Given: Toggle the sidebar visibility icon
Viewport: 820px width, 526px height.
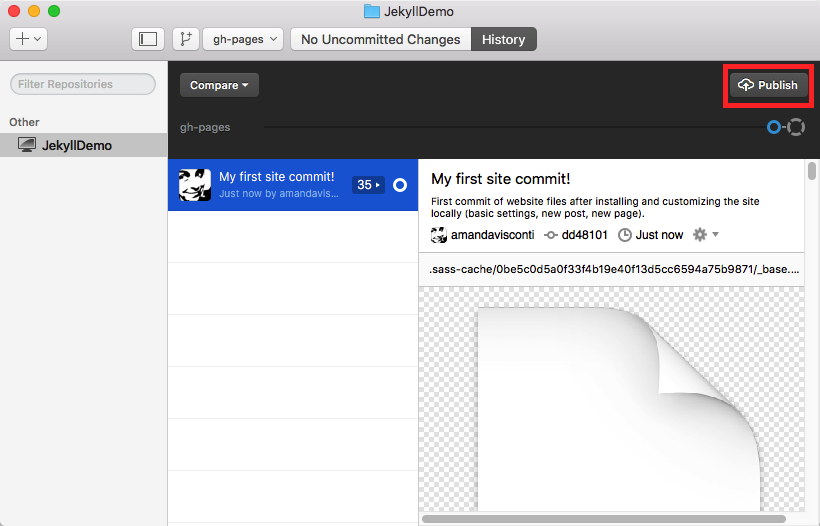Looking at the screenshot, I should pyautogui.click(x=148, y=39).
